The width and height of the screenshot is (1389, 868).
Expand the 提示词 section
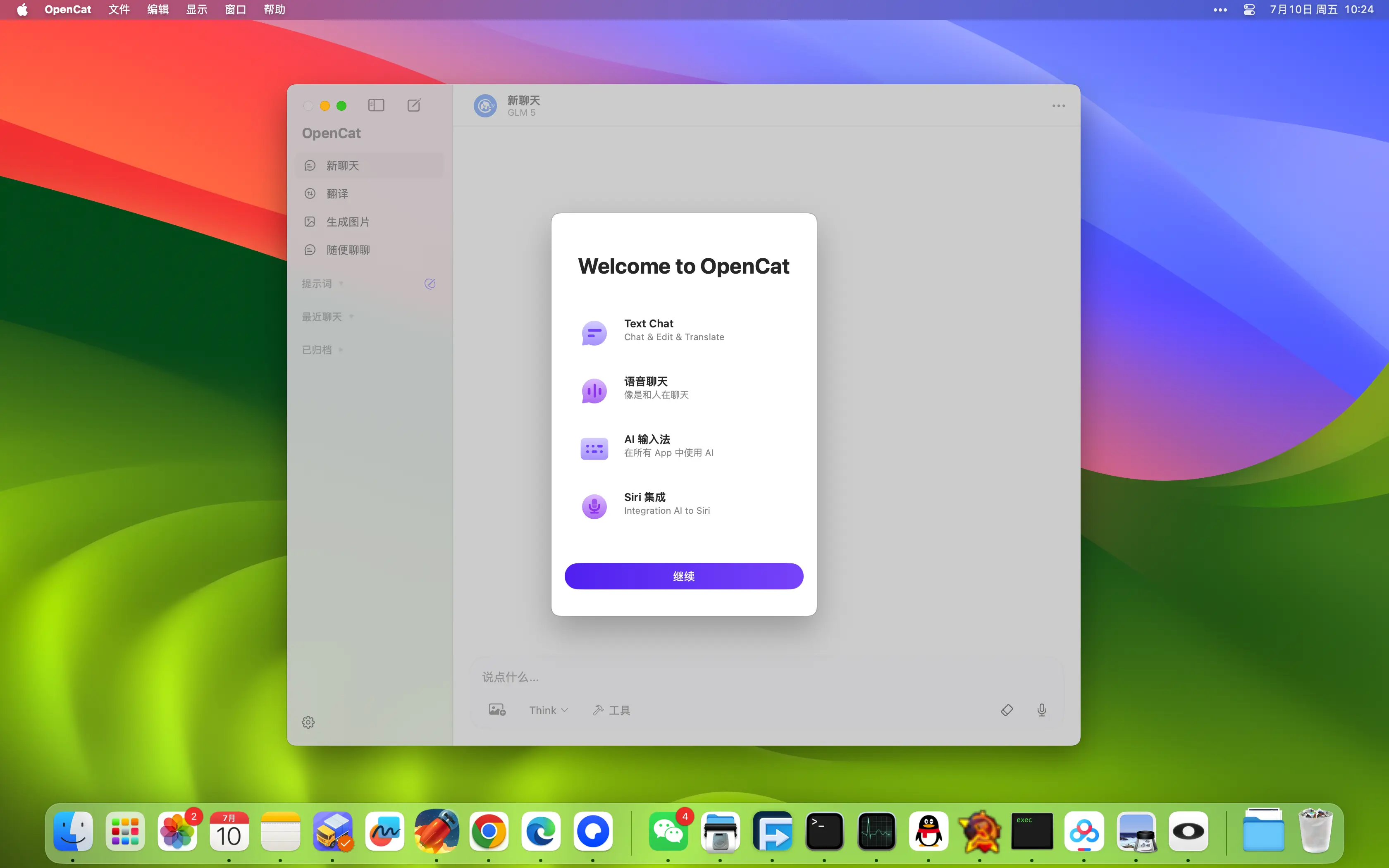tap(322, 284)
